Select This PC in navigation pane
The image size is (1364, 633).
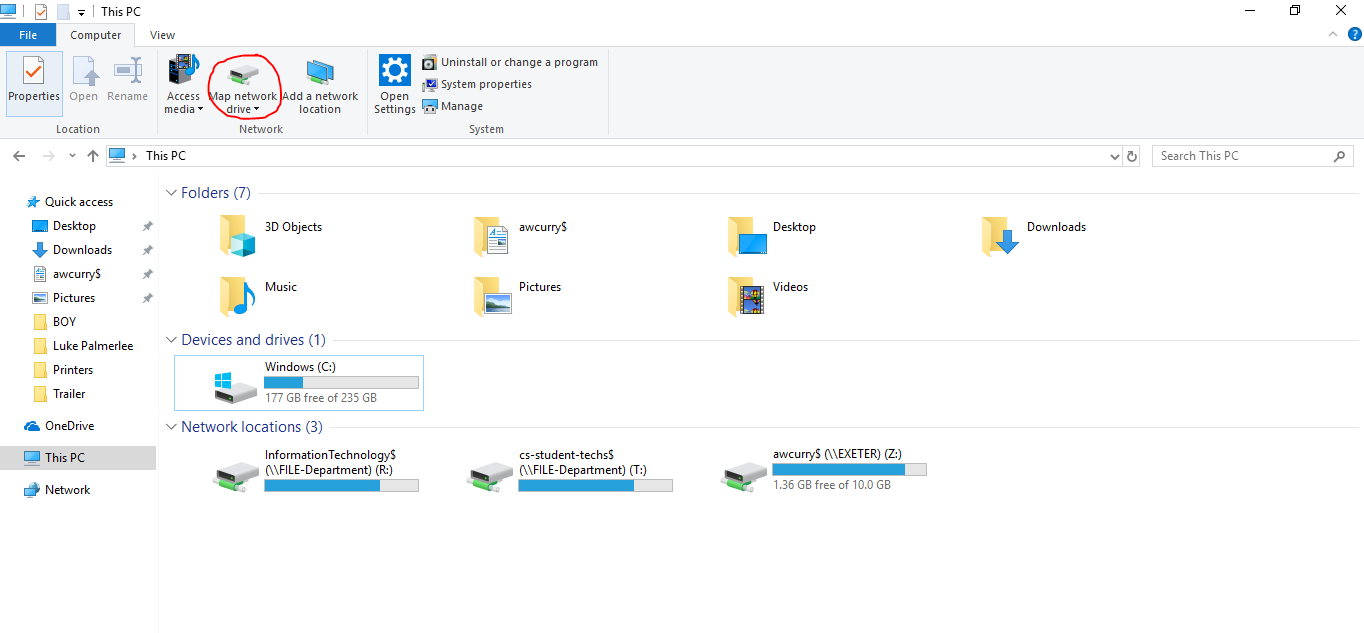(x=78, y=458)
